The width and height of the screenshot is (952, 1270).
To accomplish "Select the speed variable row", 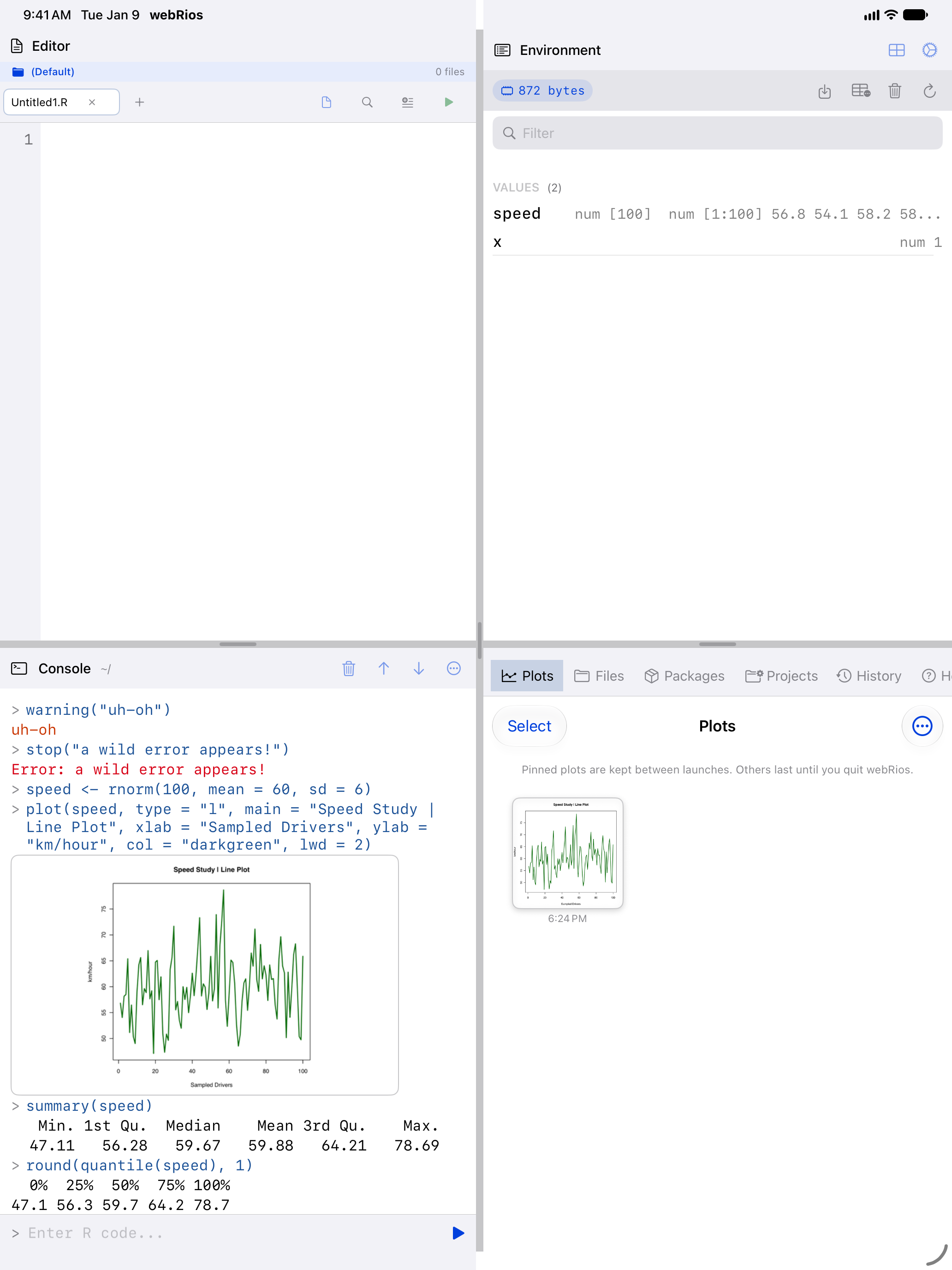I will pyautogui.click(x=717, y=214).
